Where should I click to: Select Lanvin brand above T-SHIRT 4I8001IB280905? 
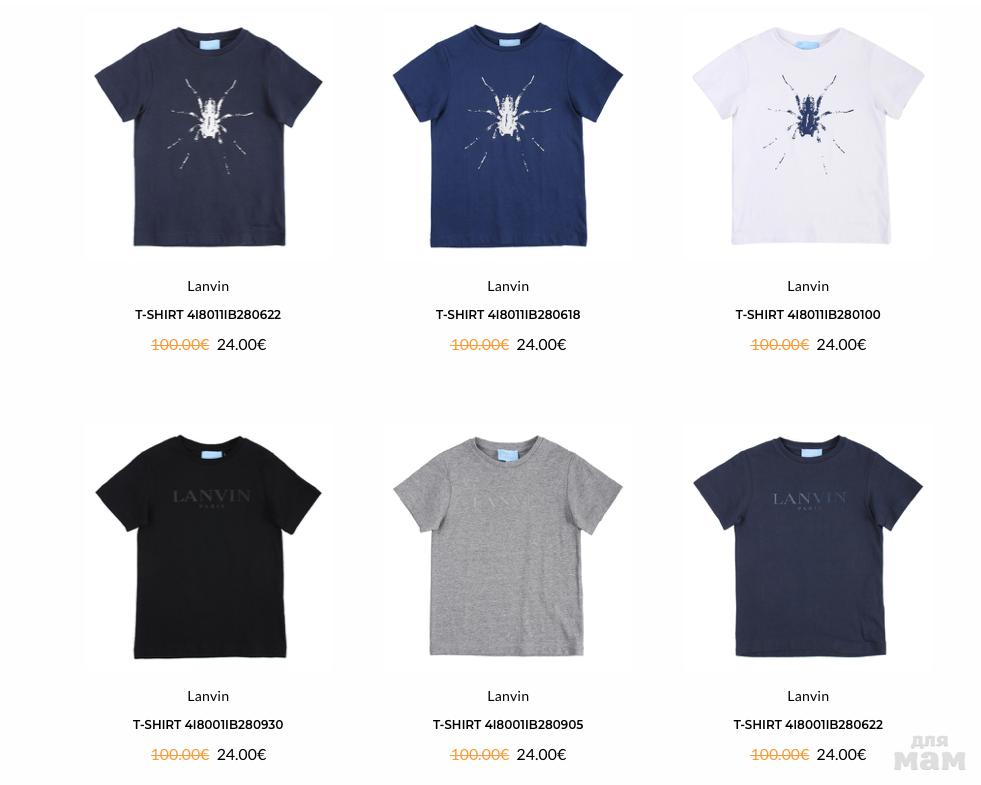tap(508, 696)
